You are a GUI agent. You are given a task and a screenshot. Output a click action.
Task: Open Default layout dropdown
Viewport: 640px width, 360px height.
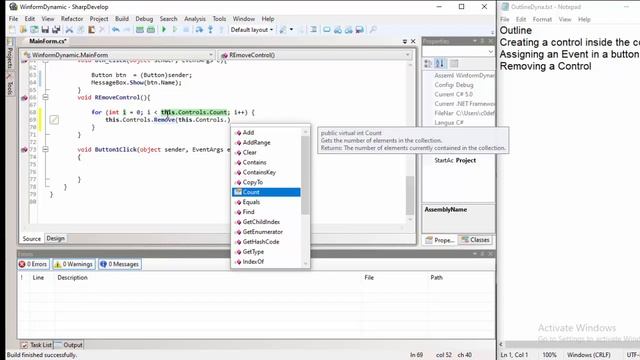[x=252, y=29]
